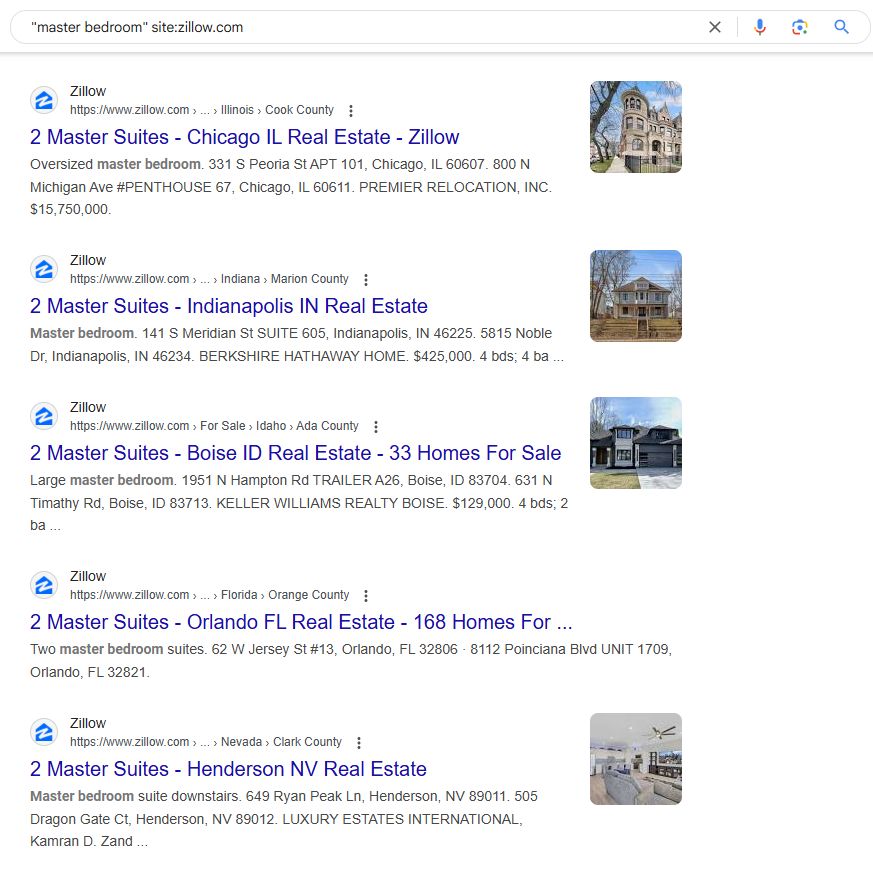The width and height of the screenshot is (873, 873).
Task: Click the Zillow favicon on the Chicago result
Action: [44, 100]
